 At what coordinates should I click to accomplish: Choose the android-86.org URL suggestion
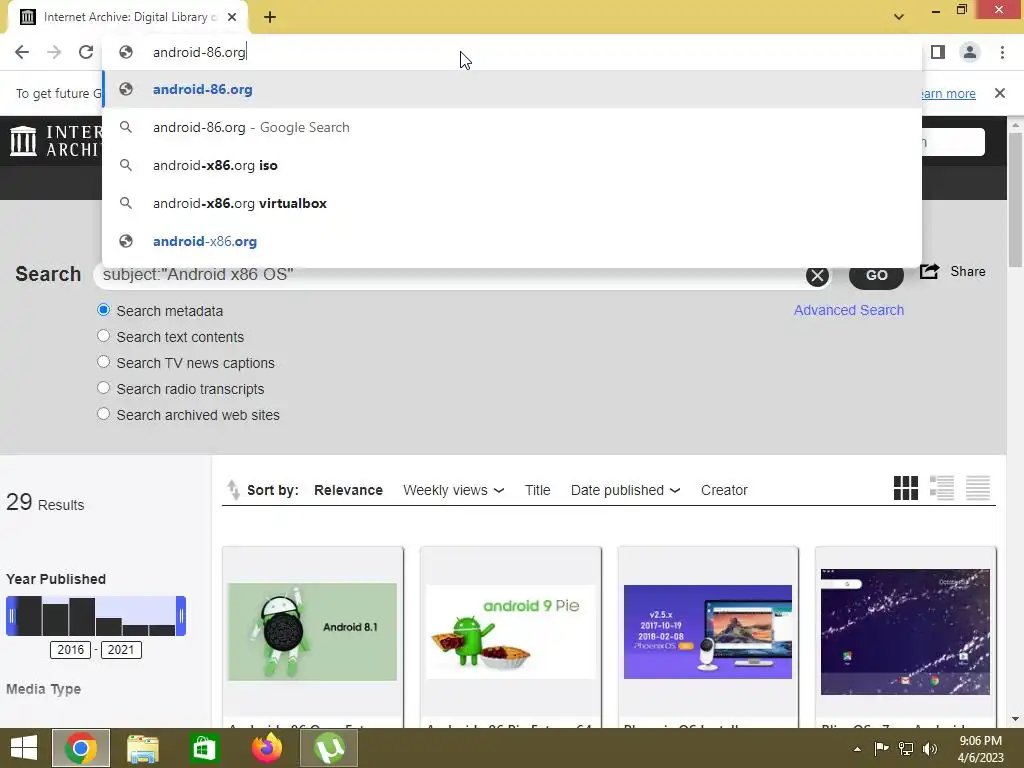tap(512, 89)
